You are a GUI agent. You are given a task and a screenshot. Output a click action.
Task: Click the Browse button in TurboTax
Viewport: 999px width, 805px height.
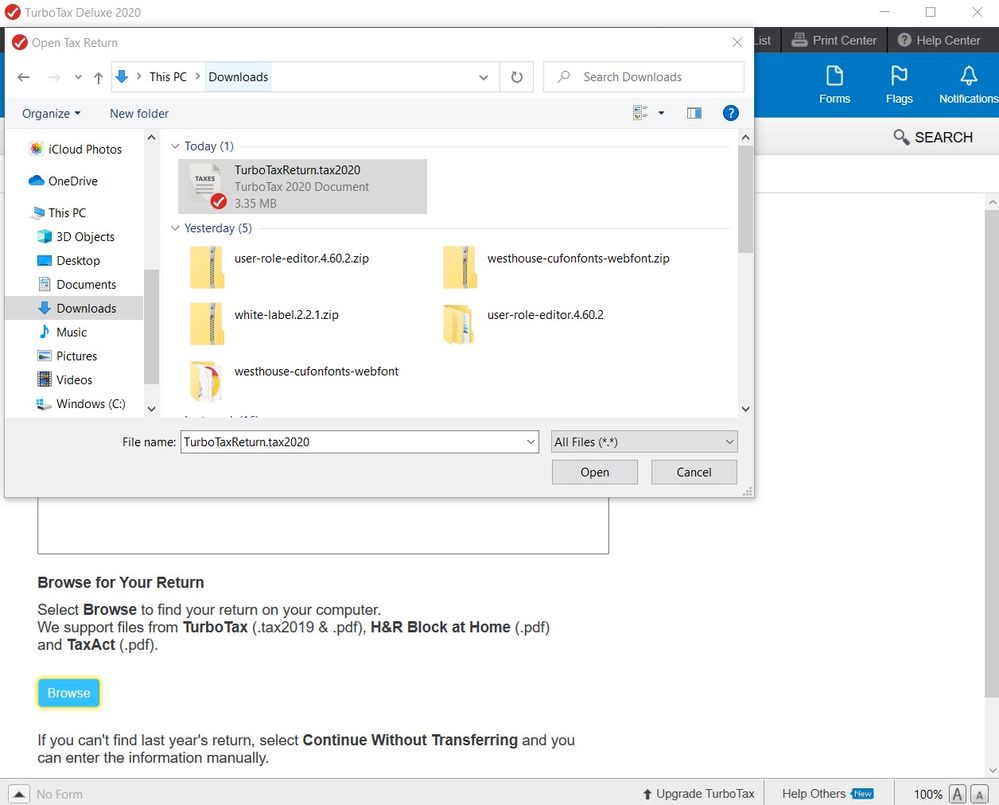click(x=69, y=693)
